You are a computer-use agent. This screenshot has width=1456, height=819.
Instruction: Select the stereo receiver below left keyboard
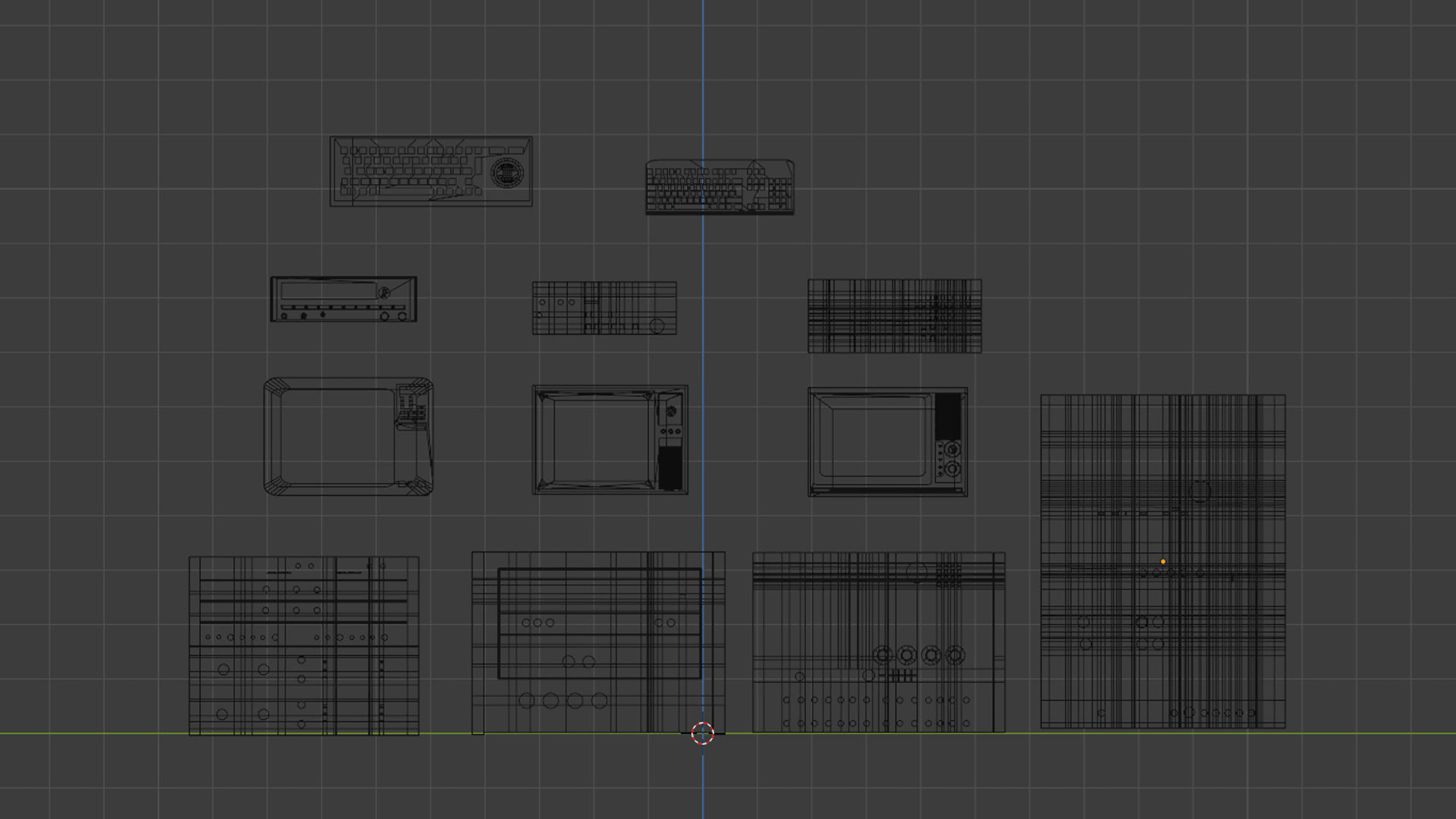pyautogui.click(x=344, y=299)
